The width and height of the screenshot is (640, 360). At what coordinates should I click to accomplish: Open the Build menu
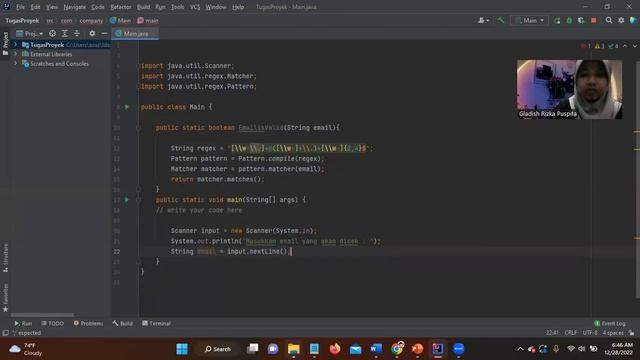(143, 7)
